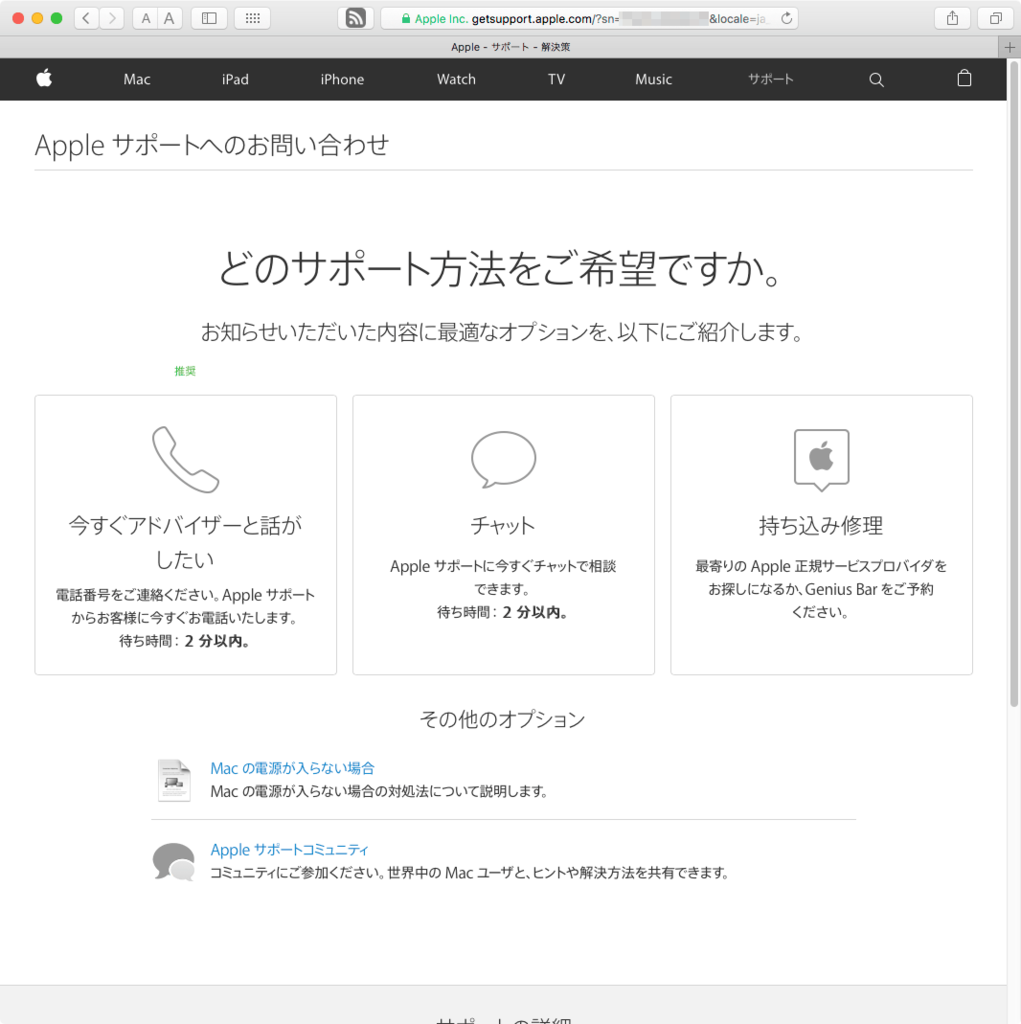
Task: Click the page vertical scrollbar
Action: coord(1014,384)
